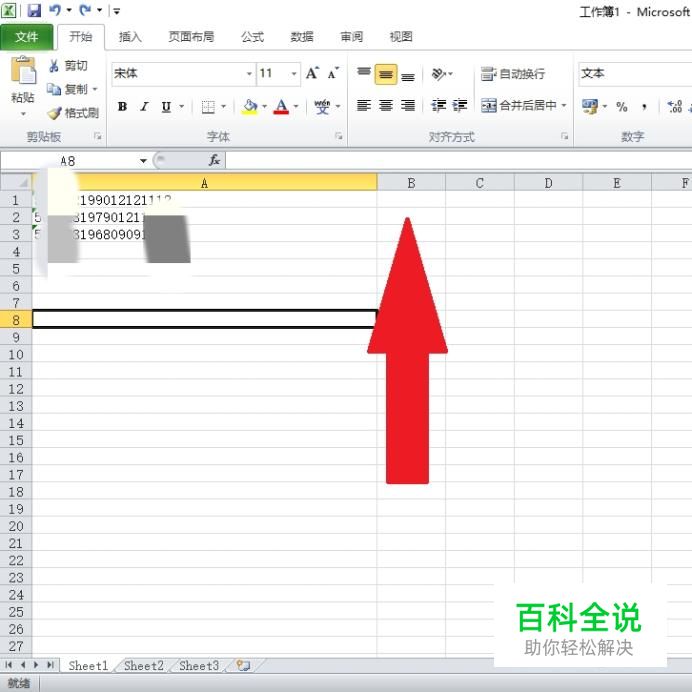Click increase decimal icon
The image size is (692, 692).
(x=675, y=106)
